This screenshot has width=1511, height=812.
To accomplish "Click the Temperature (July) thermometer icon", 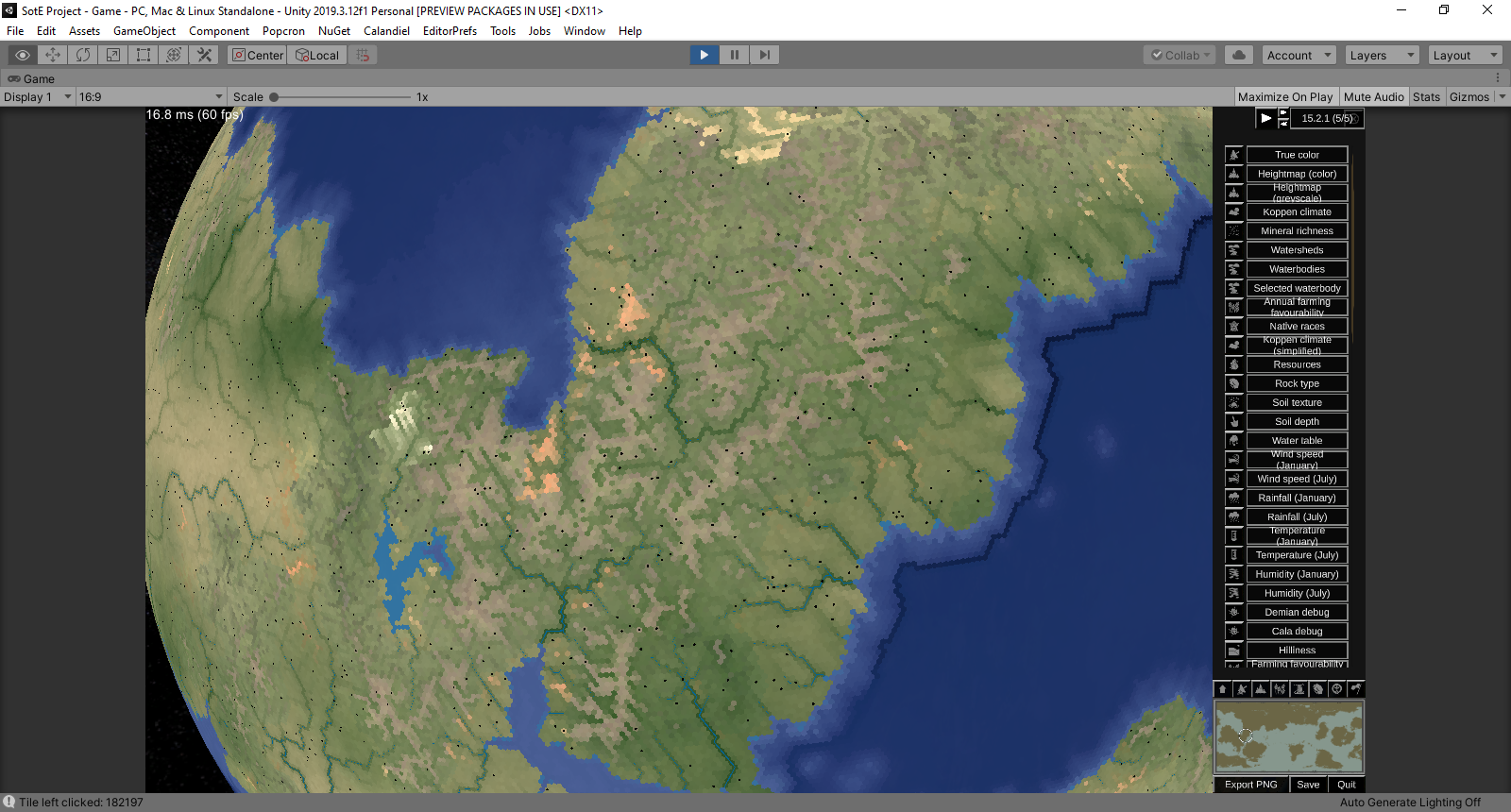I will (x=1233, y=555).
